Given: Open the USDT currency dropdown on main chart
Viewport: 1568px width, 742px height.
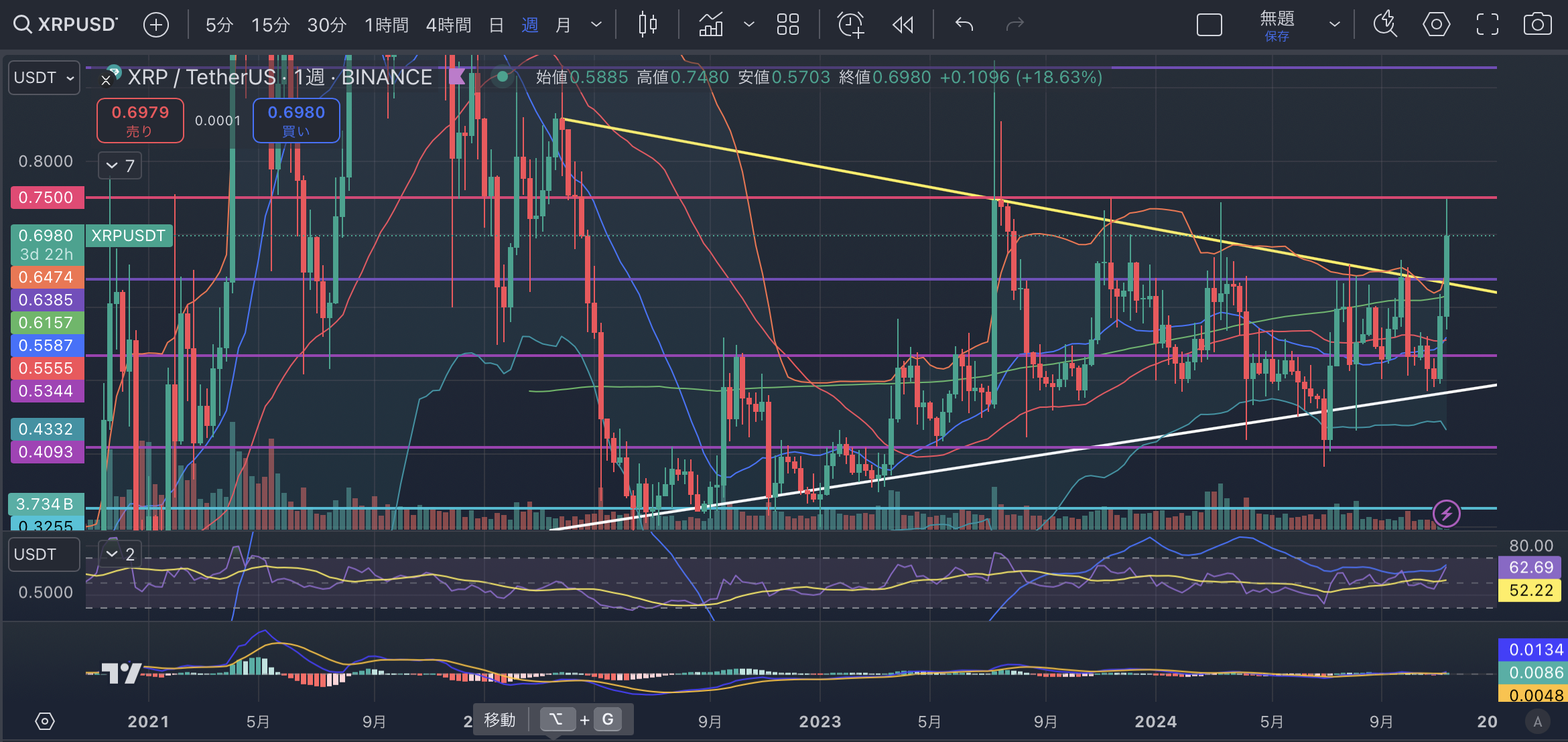Looking at the screenshot, I should 44,78.
